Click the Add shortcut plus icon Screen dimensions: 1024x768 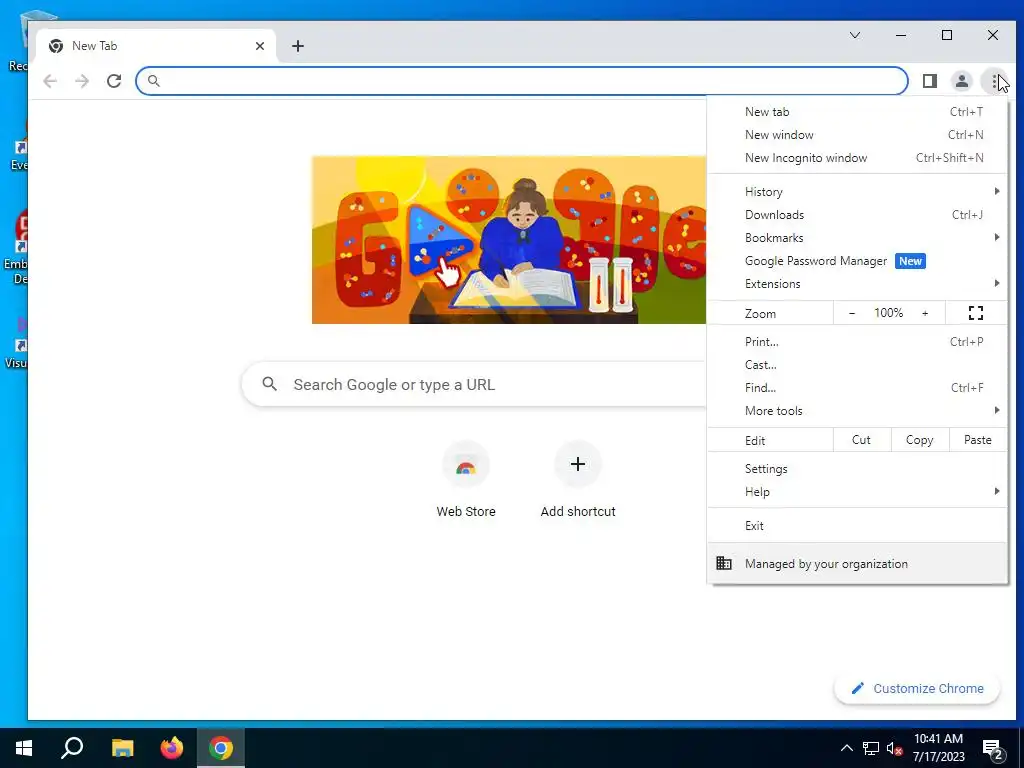click(577, 464)
